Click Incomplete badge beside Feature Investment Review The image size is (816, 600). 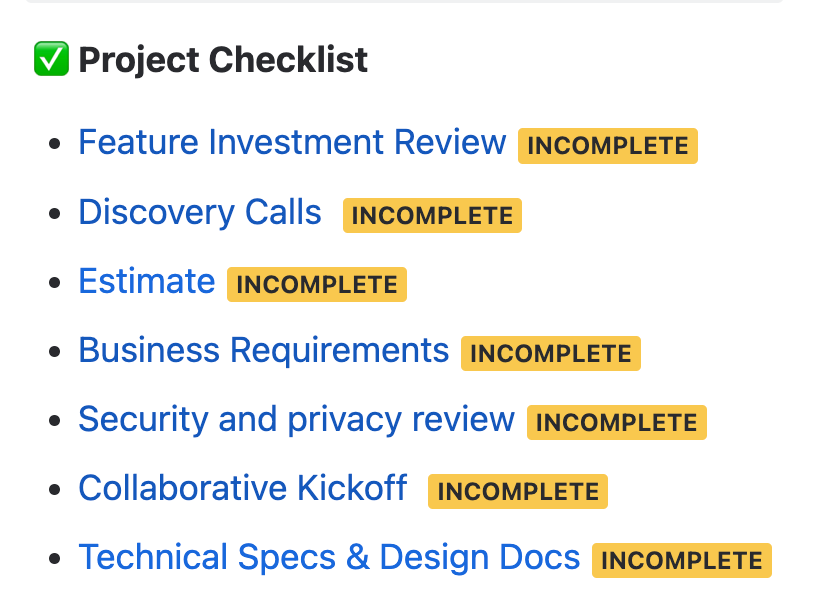608,146
